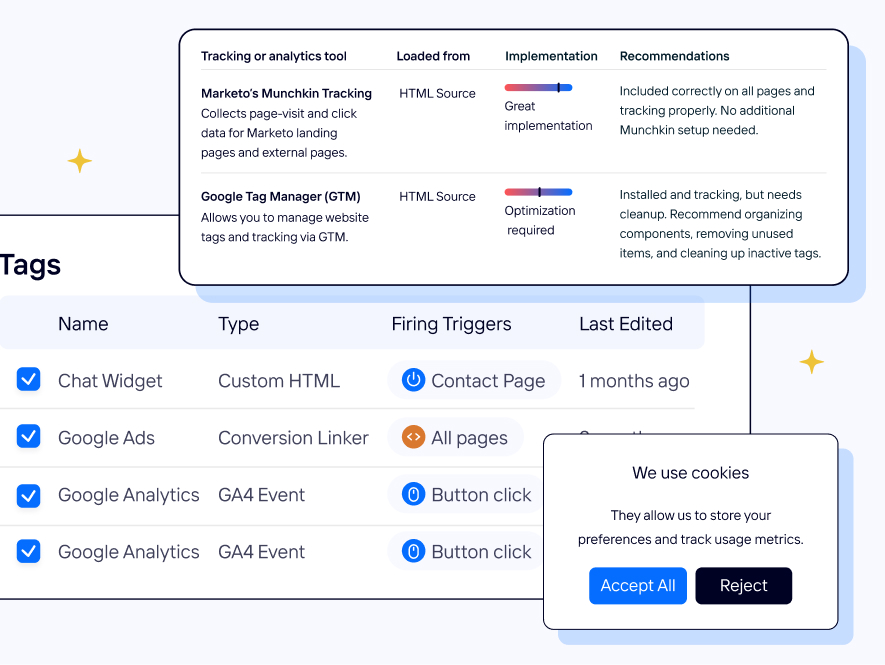Screen dimensions: 885x665
Task: Disable the checkbox on the second GA4 Event row
Action: [28, 551]
